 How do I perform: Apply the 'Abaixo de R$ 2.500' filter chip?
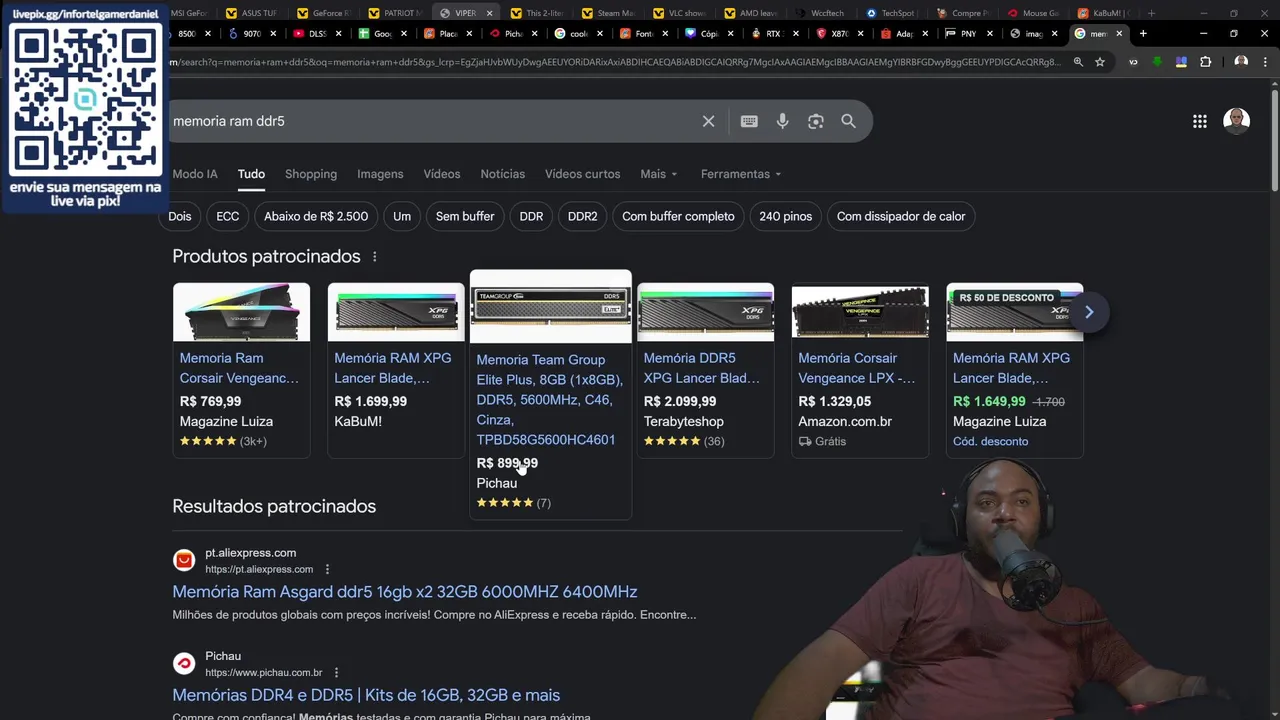pyautogui.click(x=316, y=216)
